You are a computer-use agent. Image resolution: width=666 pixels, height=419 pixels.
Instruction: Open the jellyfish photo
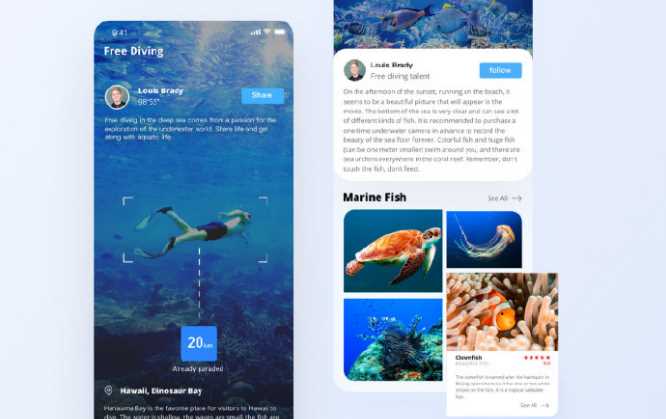[484, 239]
